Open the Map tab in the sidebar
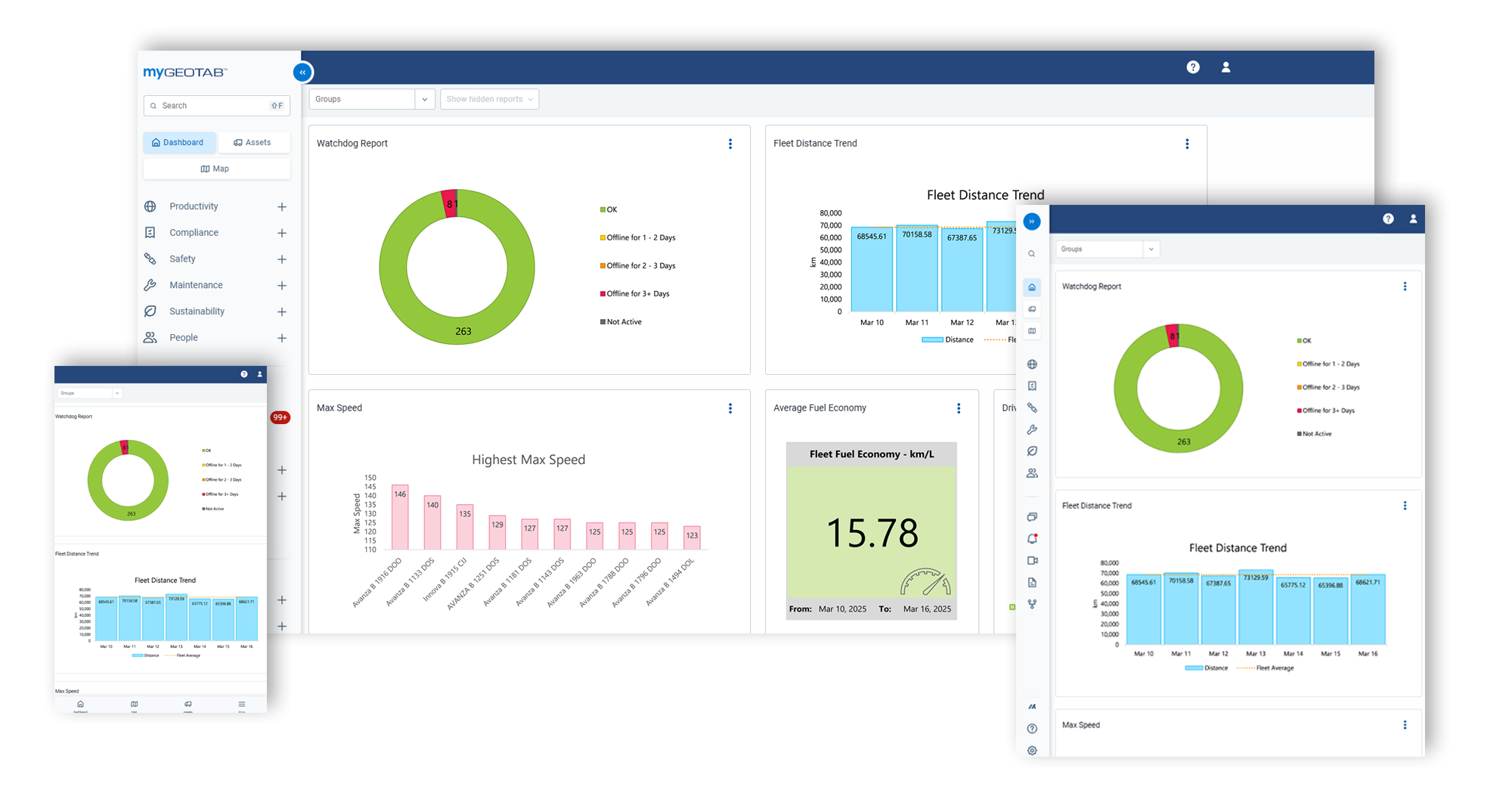Image resolution: width=1512 pixels, height=793 pixels. [216, 169]
